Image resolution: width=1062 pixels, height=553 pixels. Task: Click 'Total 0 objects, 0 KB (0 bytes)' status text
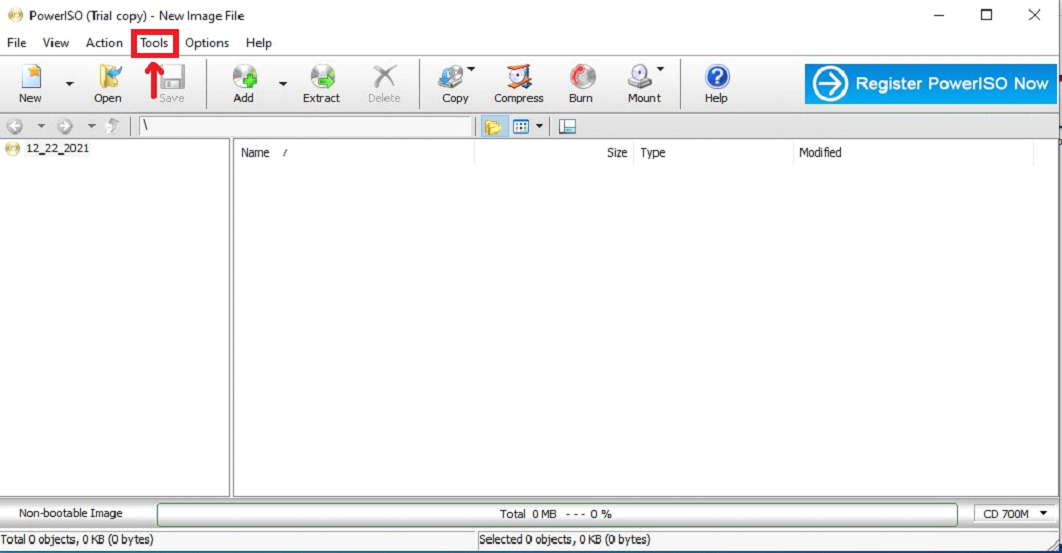point(77,540)
